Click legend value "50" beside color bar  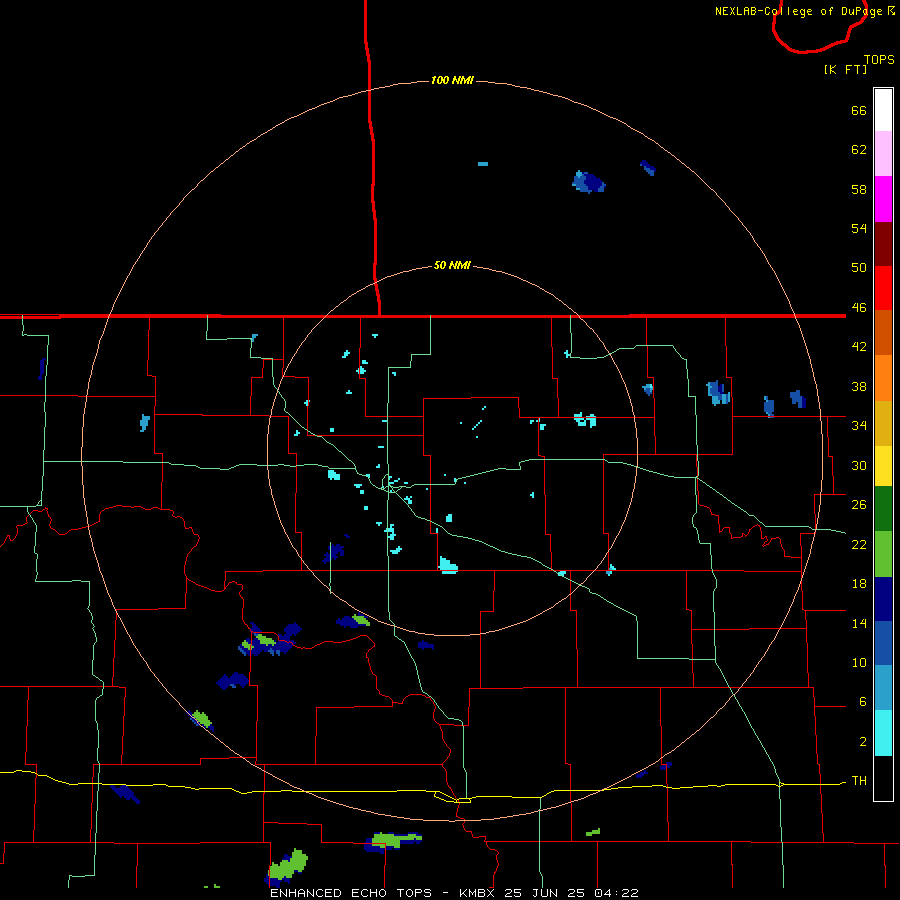point(859,267)
